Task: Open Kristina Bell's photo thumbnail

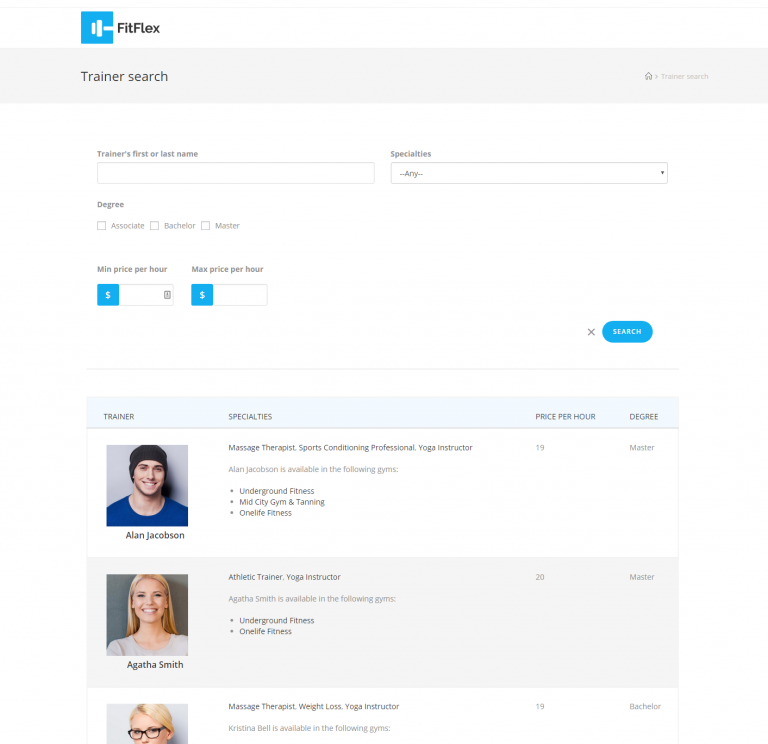Action: (x=147, y=724)
